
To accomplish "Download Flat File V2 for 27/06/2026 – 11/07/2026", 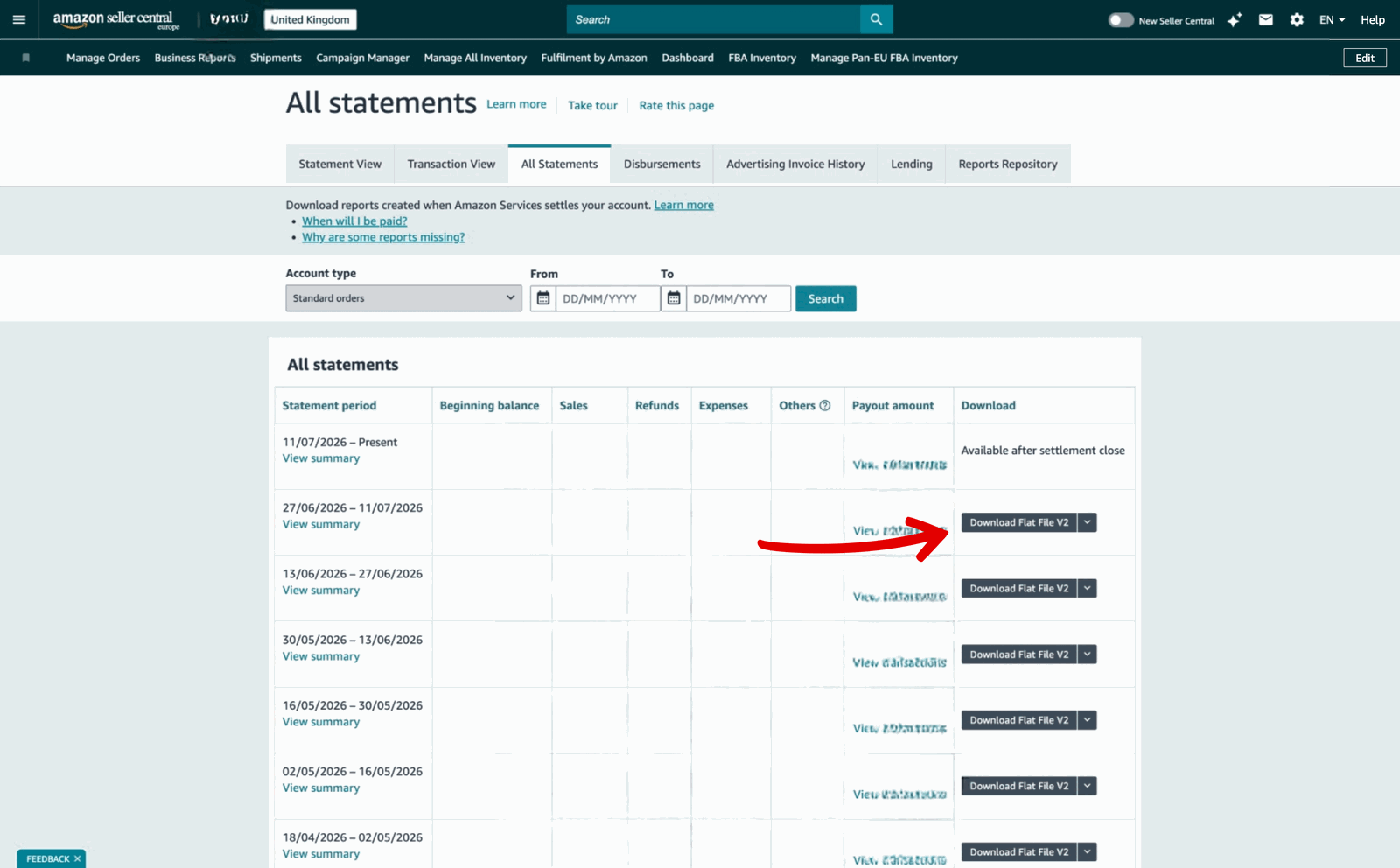I will click(x=1019, y=522).
